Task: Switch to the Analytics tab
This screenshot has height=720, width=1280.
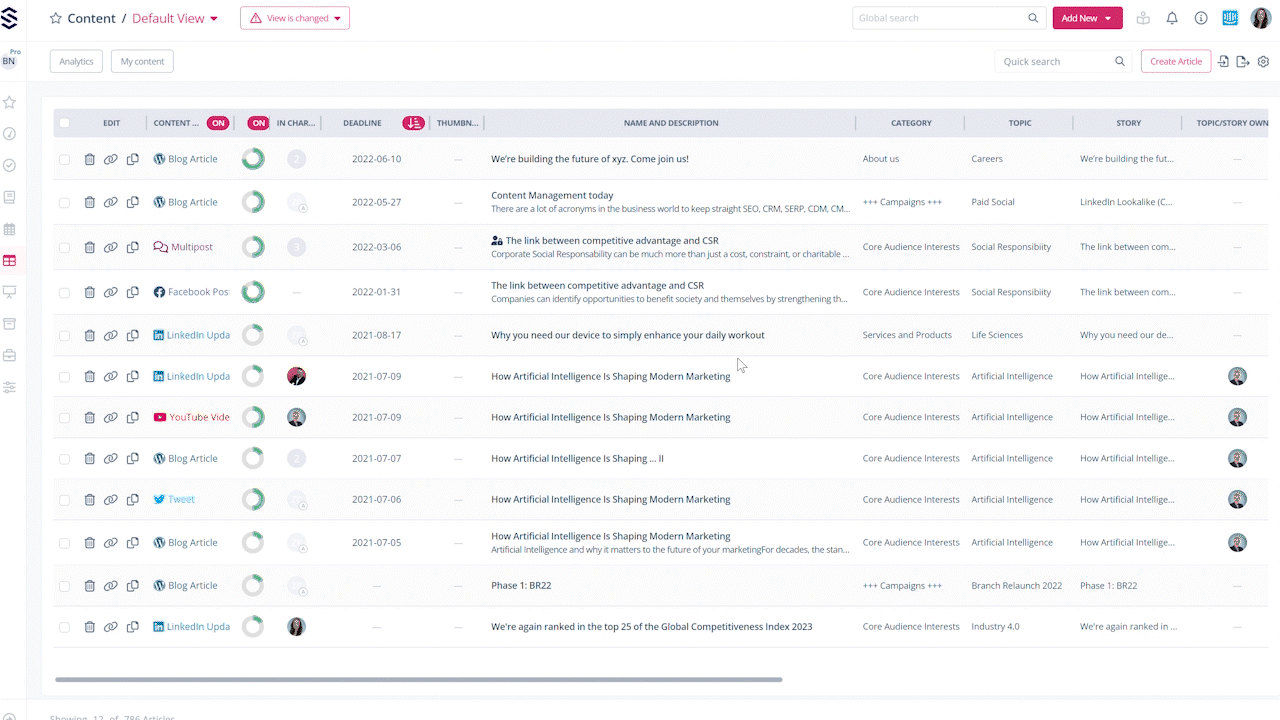Action: coord(76,61)
